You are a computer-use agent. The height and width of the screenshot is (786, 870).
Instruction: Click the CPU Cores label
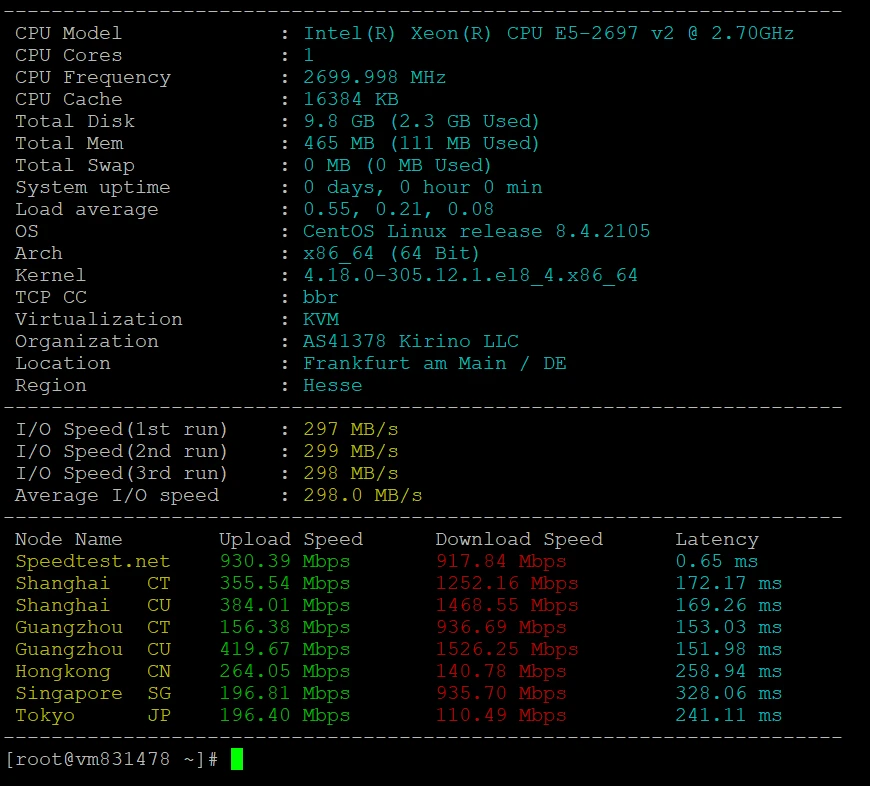[69, 55]
